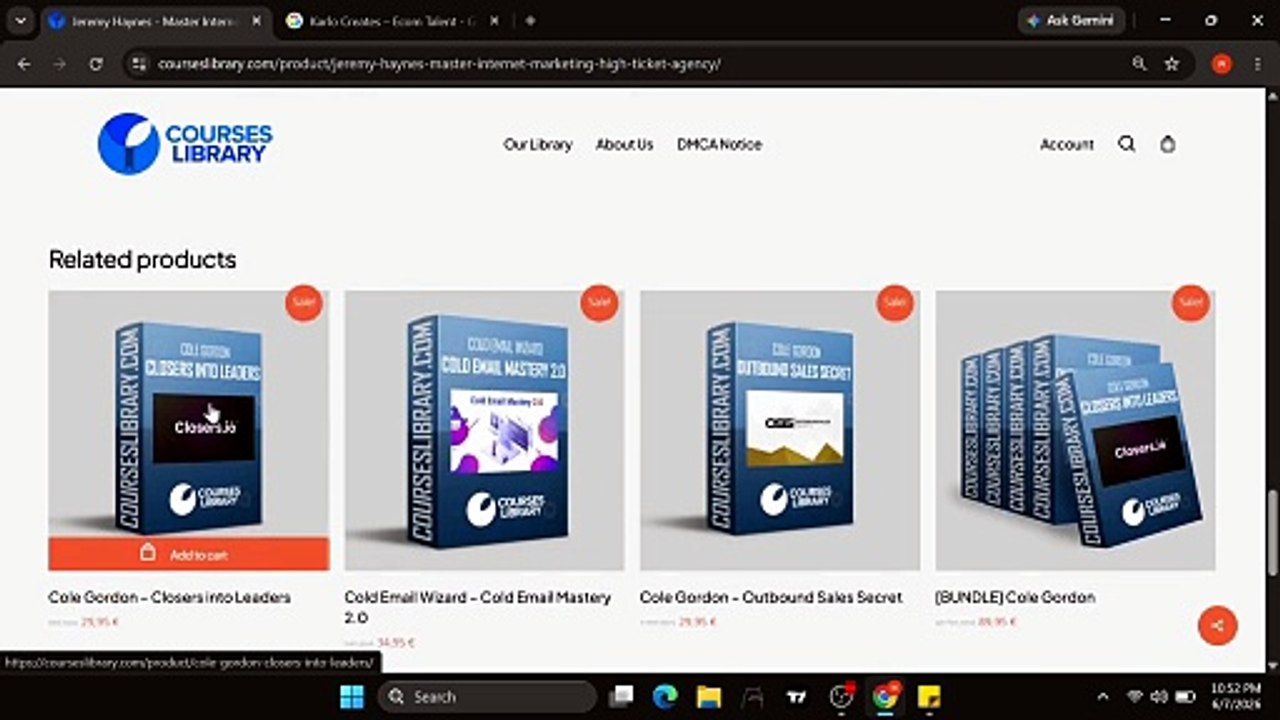
Task: Click the orange share floating button
Action: pos(1217,626)
